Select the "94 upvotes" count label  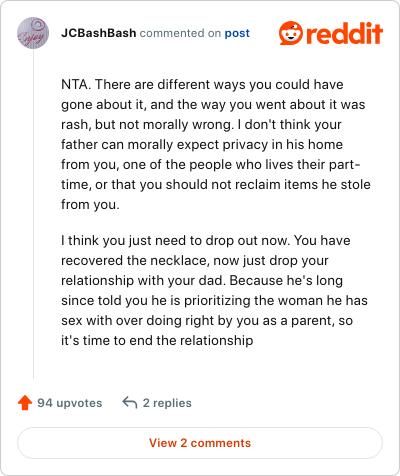(70, 403)
